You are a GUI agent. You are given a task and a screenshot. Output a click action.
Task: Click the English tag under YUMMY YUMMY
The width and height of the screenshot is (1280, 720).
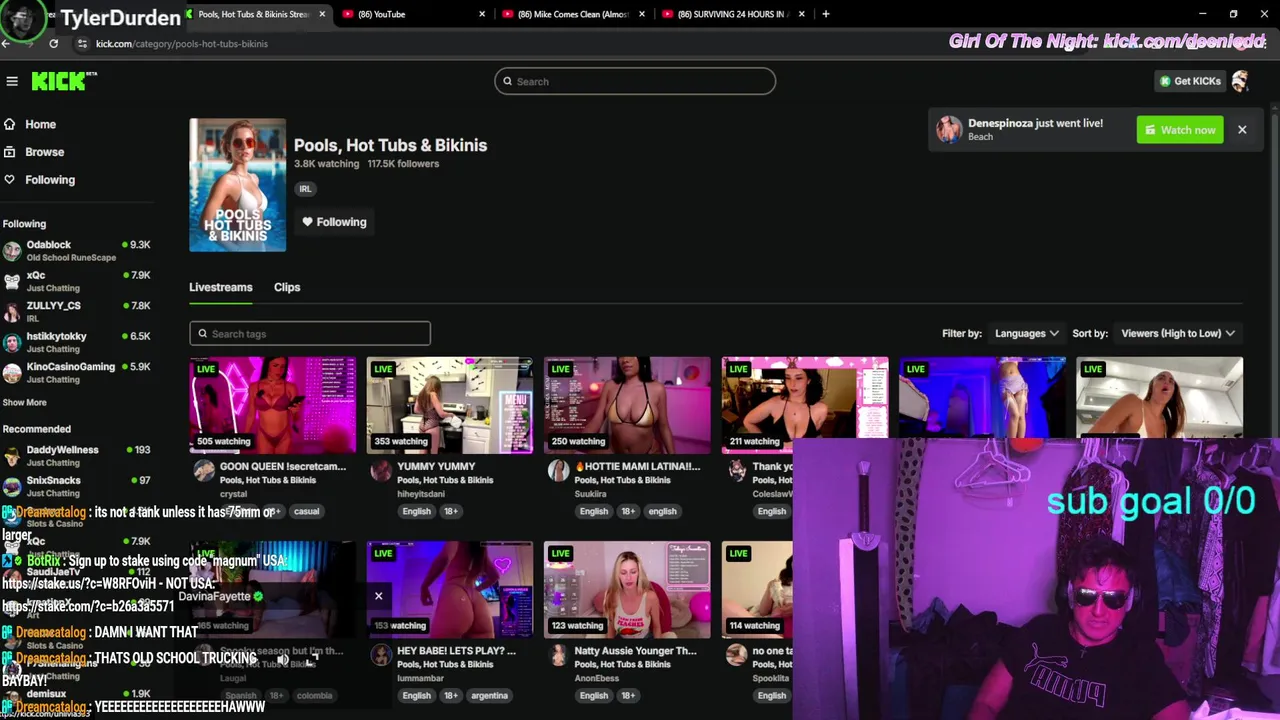pyautogui.click(x=417, y=511)
